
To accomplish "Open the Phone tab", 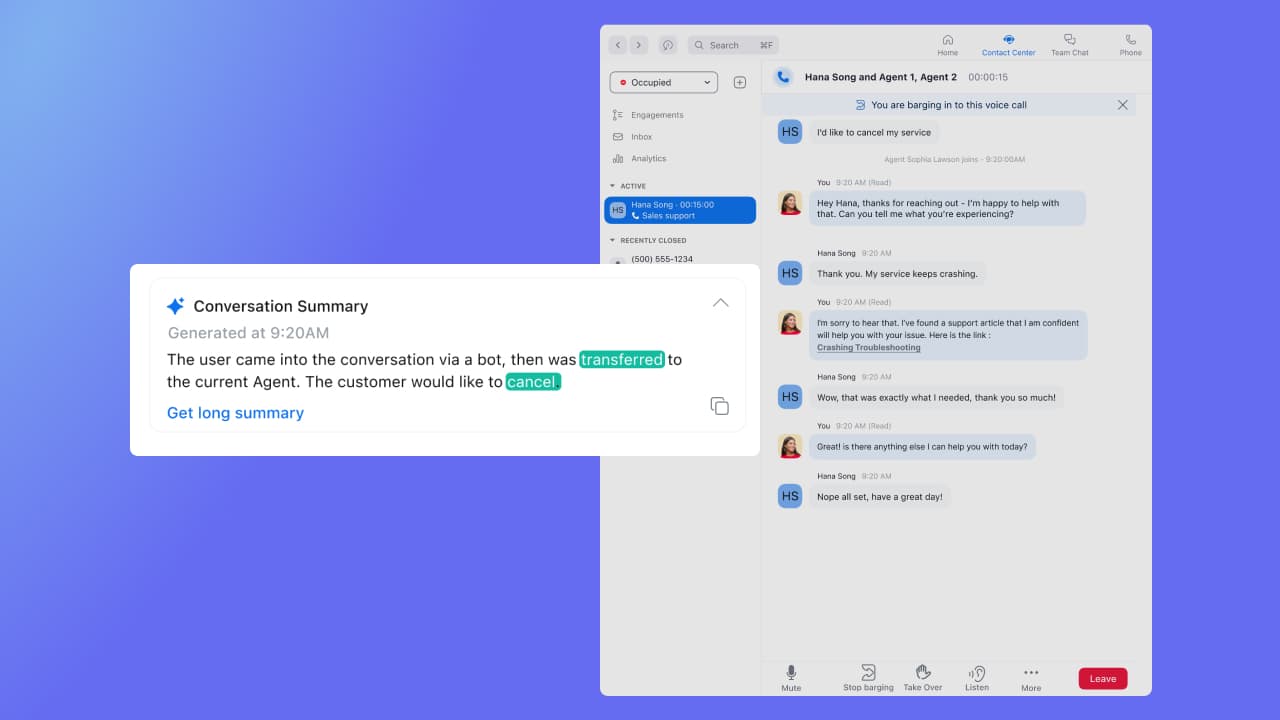I will 1130,45.
